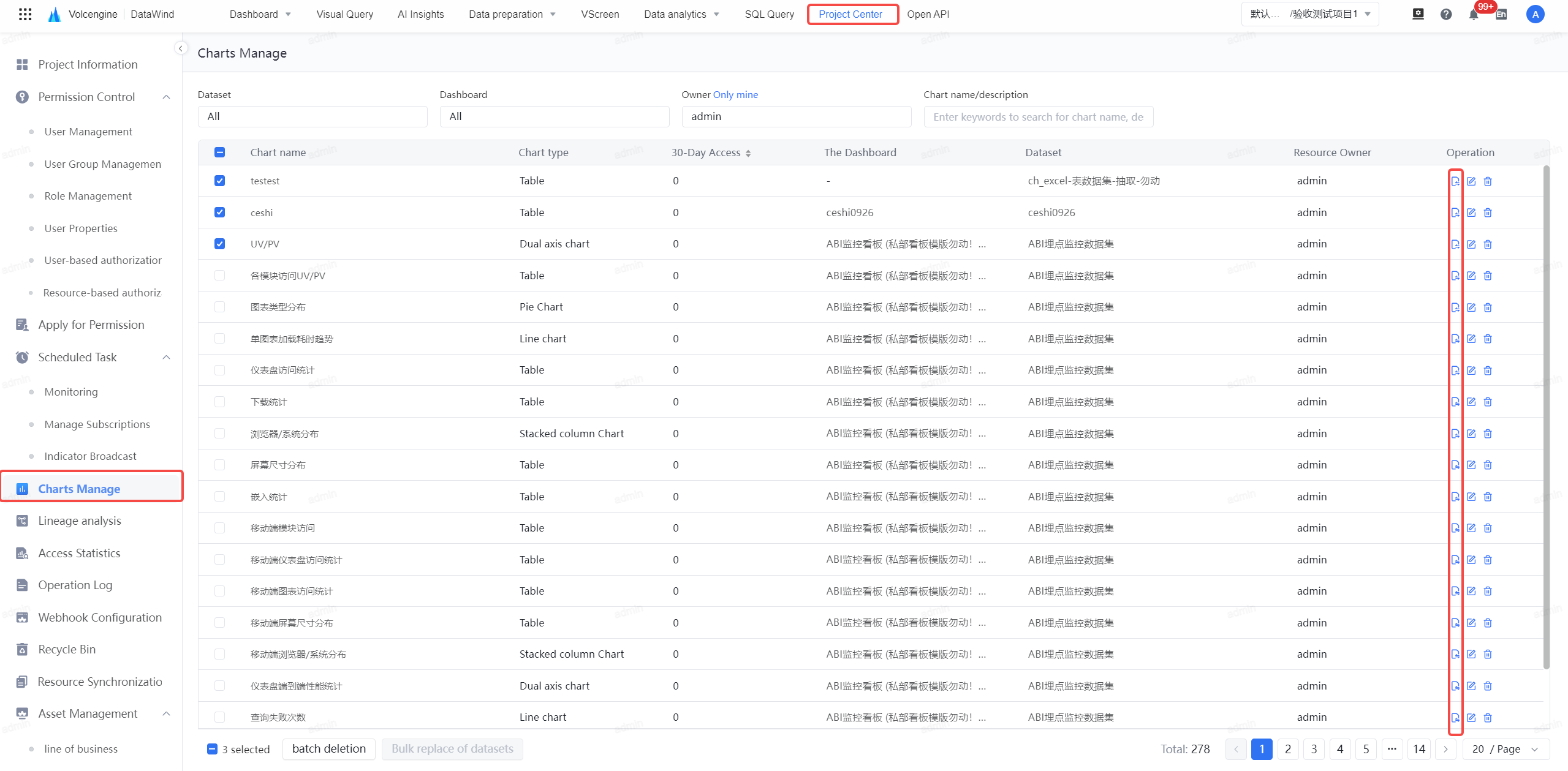Toggle the '3 selected' checkbox at bottom
This screenshot has height=771, width=1568.
[212, 749]
